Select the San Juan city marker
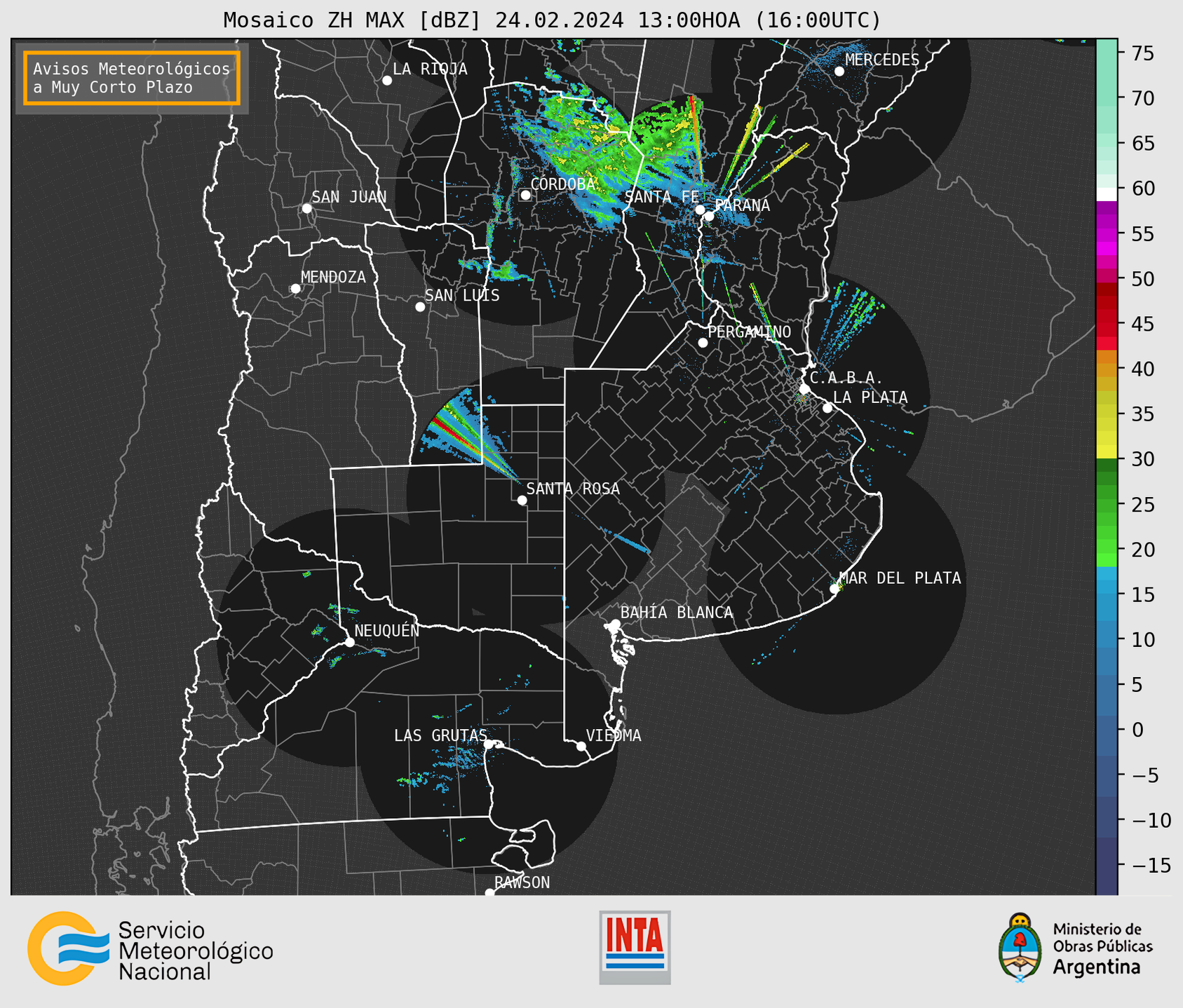This screenshot has width=1183, height=1008. (x=306, y=208)
